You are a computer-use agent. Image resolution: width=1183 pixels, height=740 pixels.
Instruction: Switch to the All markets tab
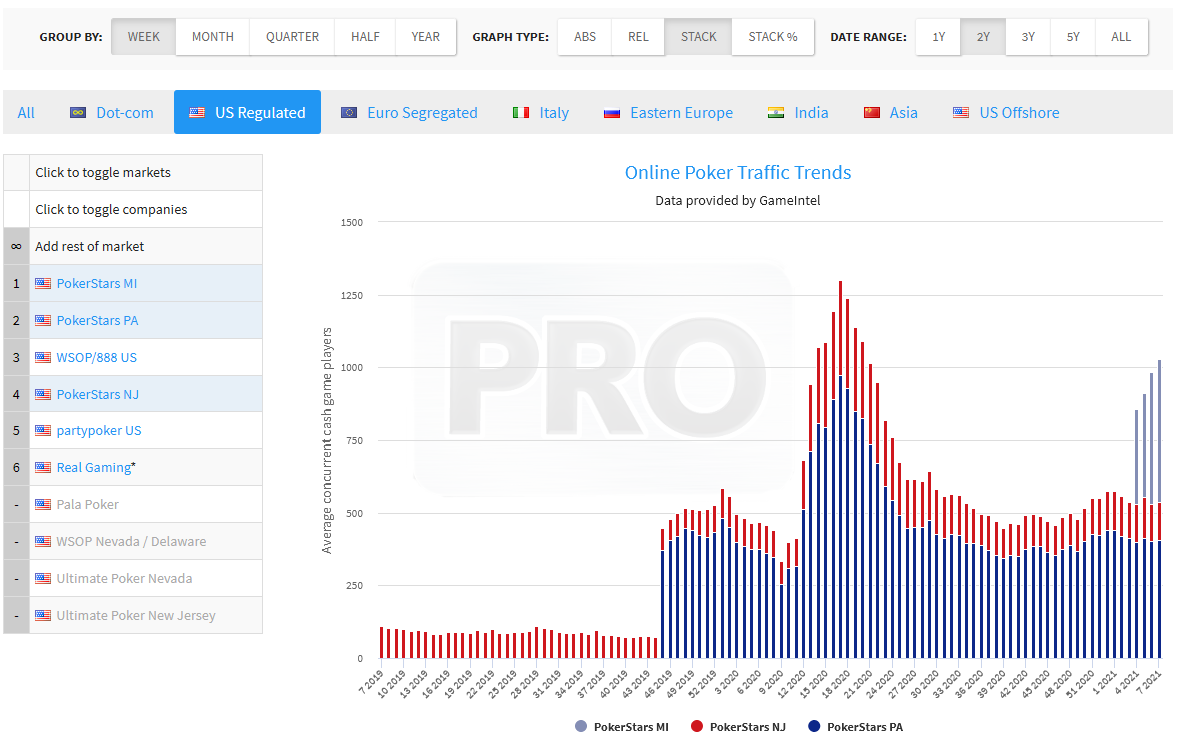pyautogui.click(x=26, y=112)
